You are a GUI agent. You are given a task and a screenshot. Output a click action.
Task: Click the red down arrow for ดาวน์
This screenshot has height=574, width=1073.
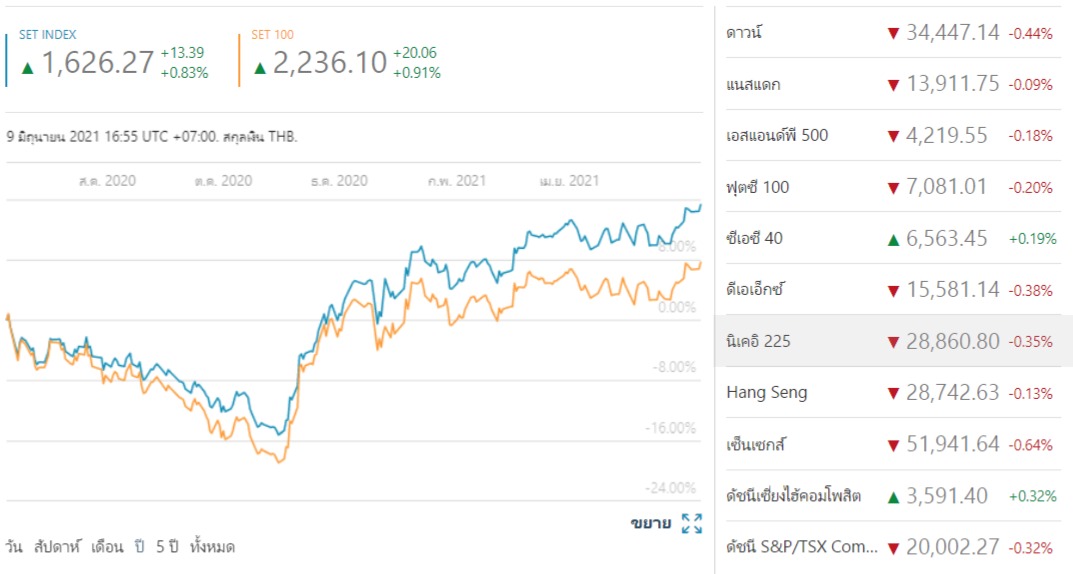tap(893, 33)
